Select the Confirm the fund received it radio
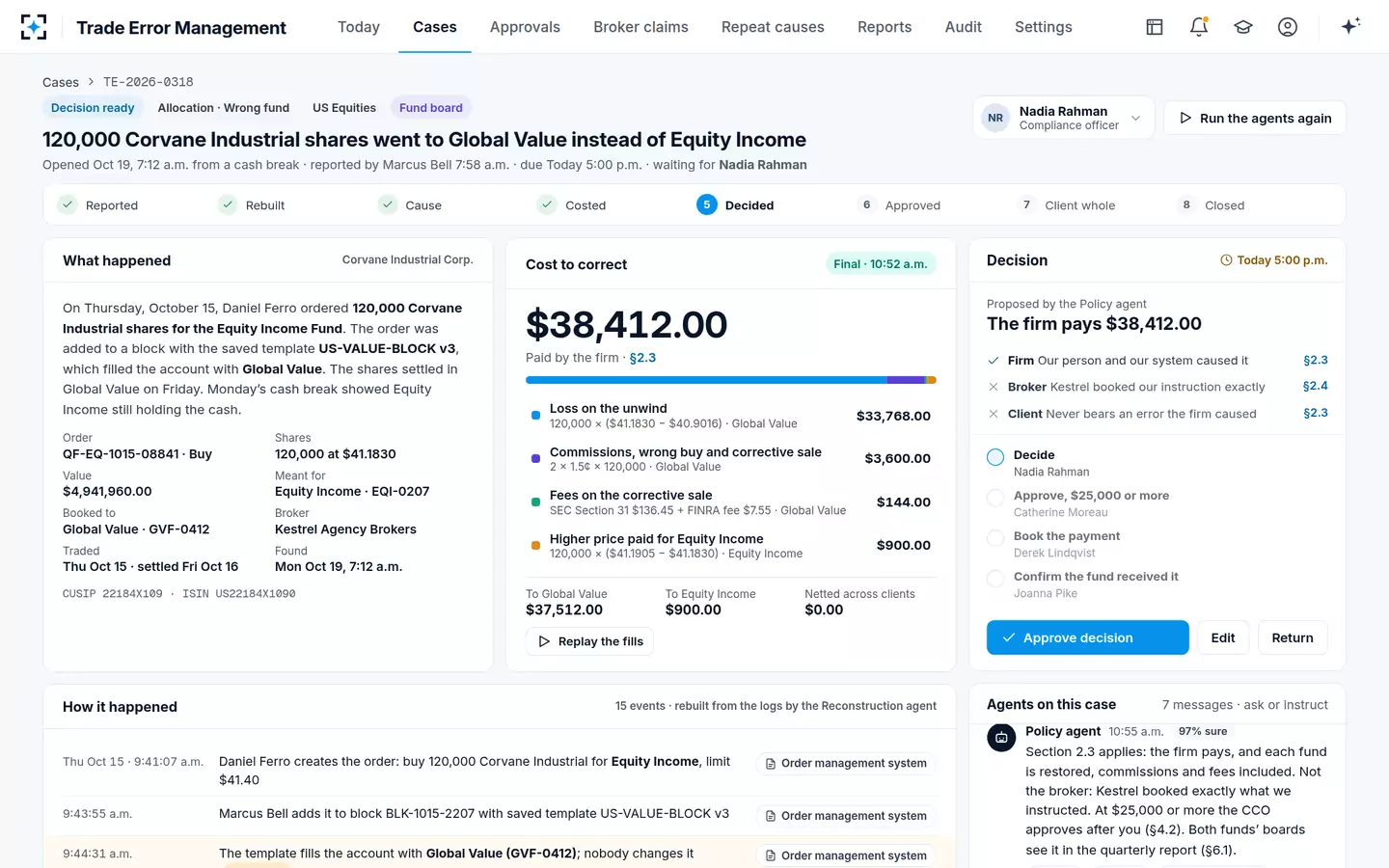This screenshot has width=1389, height=868. coord(995,579)
